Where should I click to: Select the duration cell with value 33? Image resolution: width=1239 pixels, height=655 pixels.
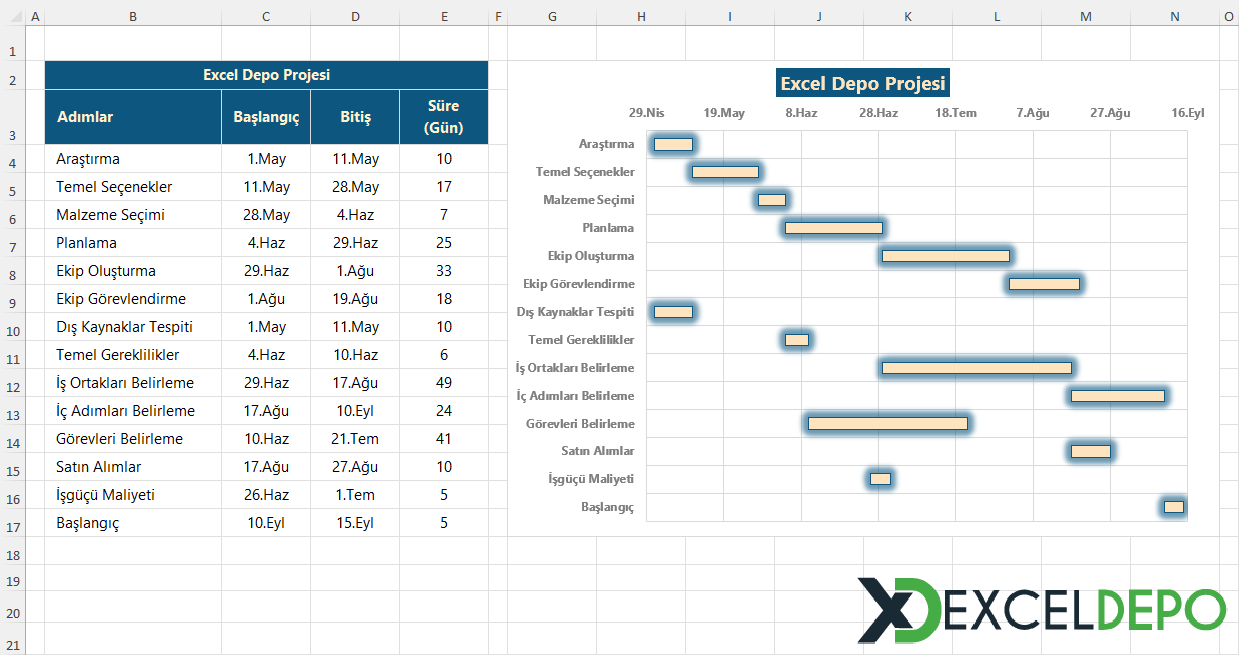pyautogui.click(x=444, y=271)
